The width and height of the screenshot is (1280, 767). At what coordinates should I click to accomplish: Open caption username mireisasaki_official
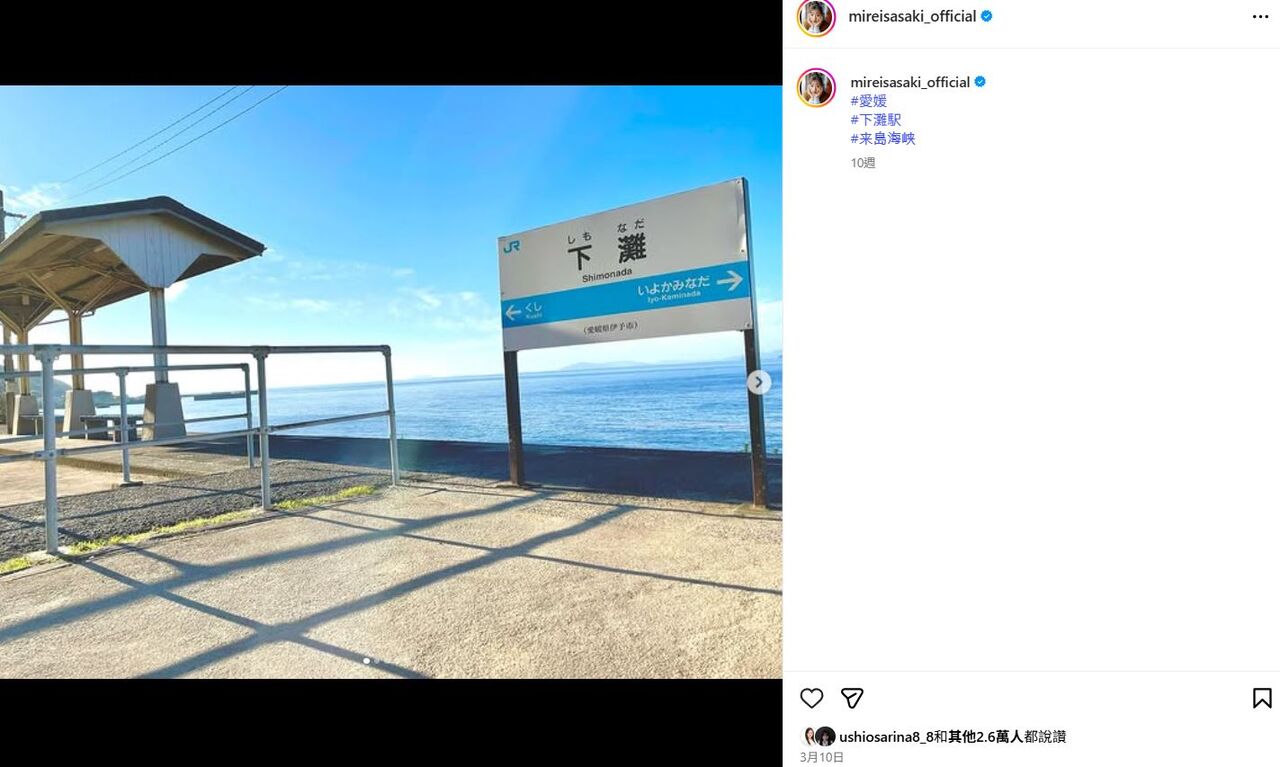pos(910,82)
